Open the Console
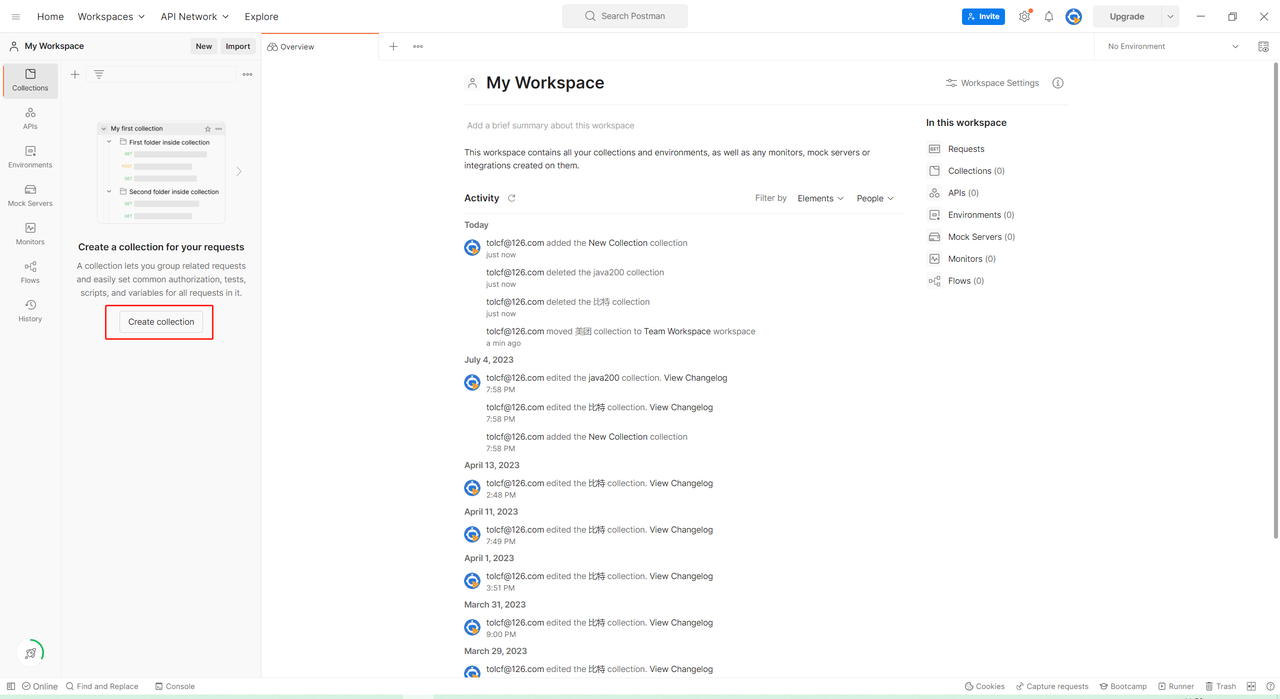1280x699 pixels. 175,686
